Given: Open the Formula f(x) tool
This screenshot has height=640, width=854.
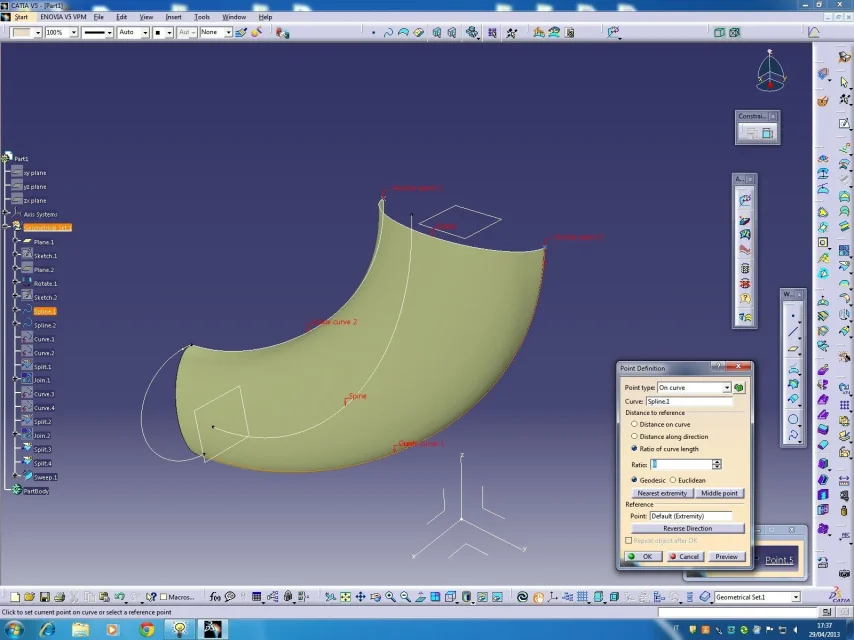Looking at the screenshot, I should tap(215, 597).
